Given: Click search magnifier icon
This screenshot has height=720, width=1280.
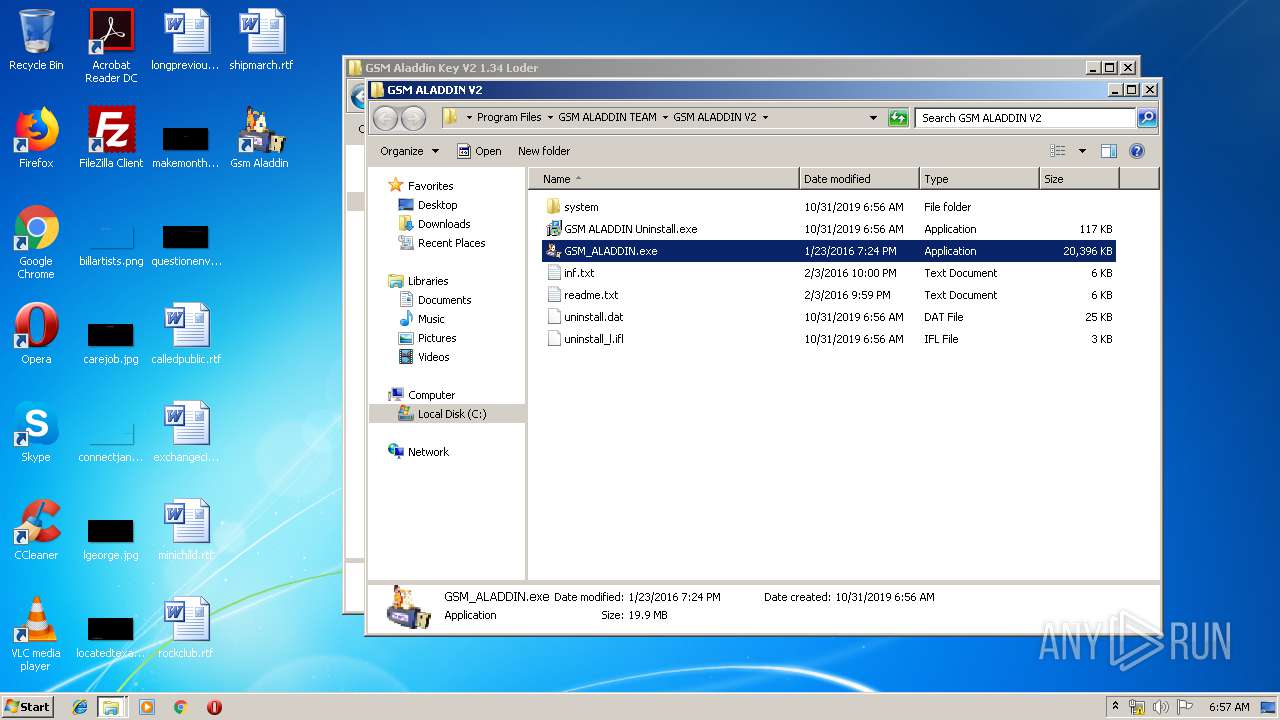Looking at the screenshot, I should (x=1147, y=117).
